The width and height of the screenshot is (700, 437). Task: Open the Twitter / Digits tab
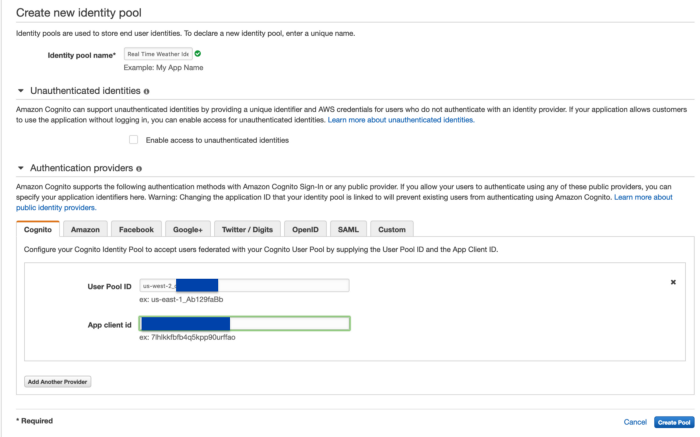pyautogui.click(x=247, y=229)
